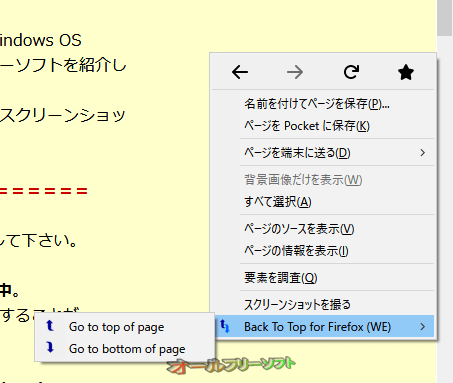Open Back To Top for Firefox (WE) item
453x383 pixels.
coord(323,327)
